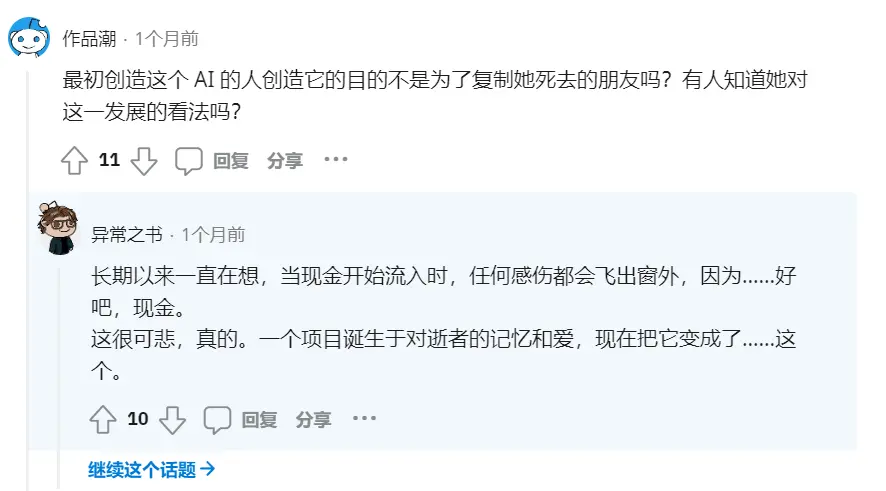
Task: Open more options on 作品潮 comment
Action: tap(335, 159)
